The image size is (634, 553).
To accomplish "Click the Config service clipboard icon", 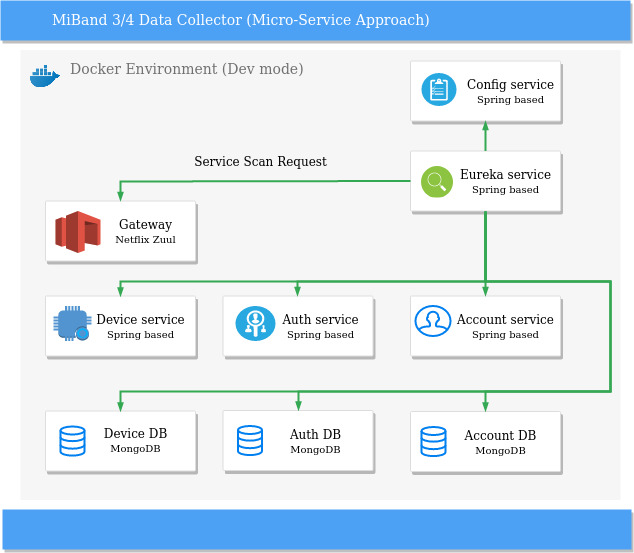I will click(439, 90).
